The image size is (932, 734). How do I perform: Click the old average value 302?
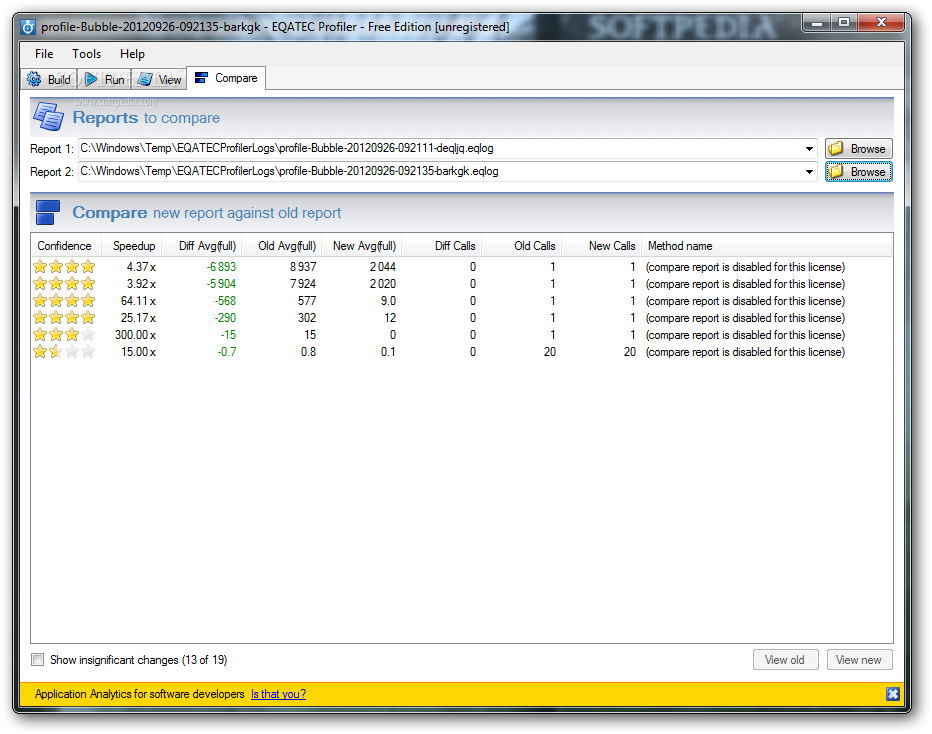click(x=307, y=318)
